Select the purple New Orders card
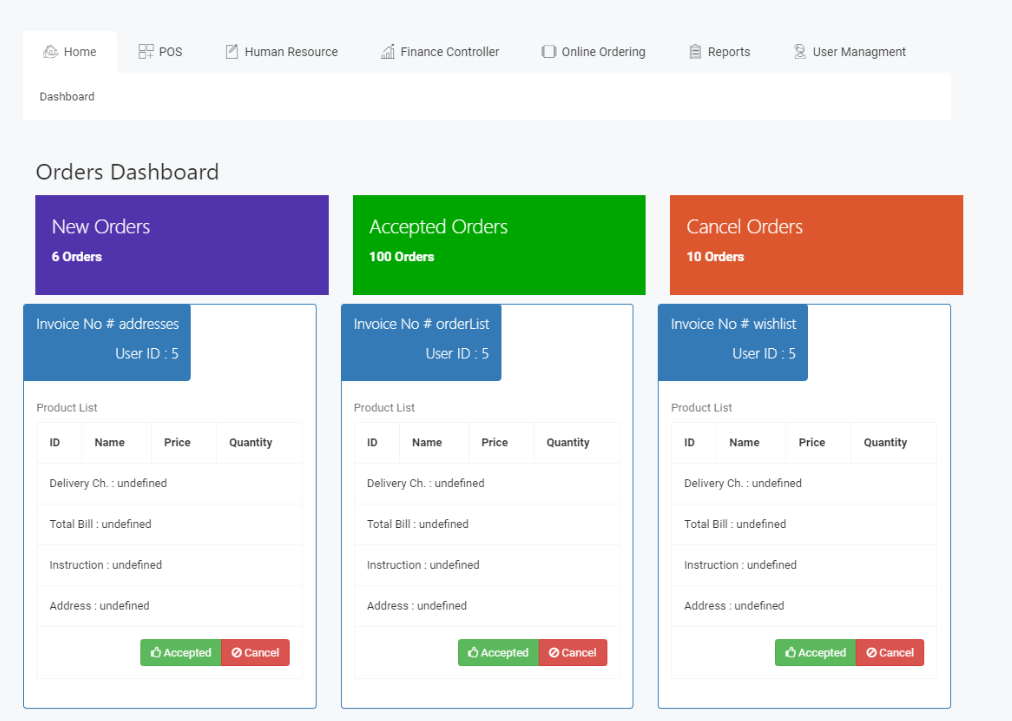This screenshot has height=721, width=1012. [x=182, y=245]
